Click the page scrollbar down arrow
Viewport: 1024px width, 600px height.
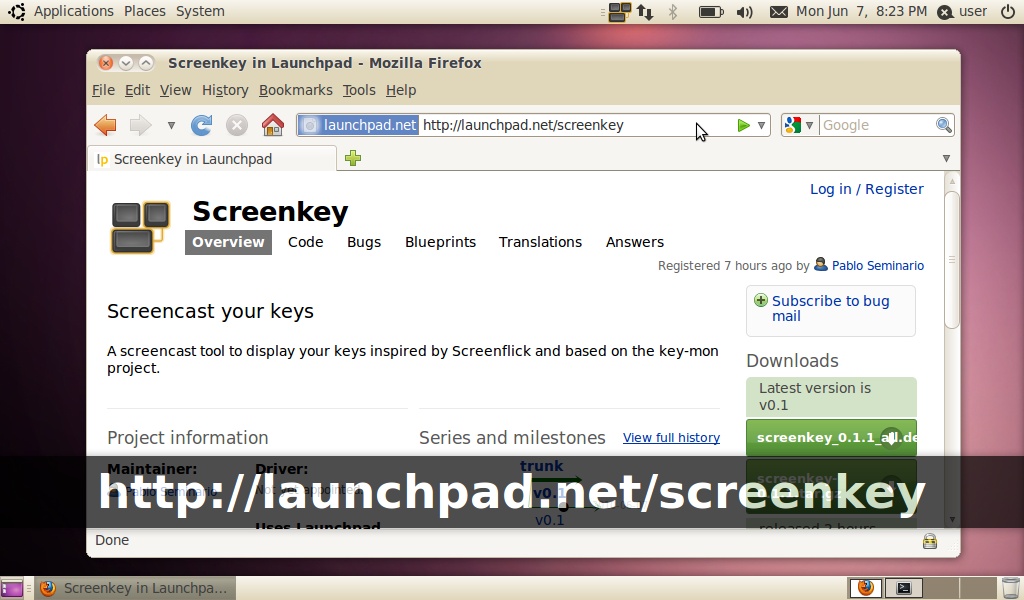click(x=952, y=520)
